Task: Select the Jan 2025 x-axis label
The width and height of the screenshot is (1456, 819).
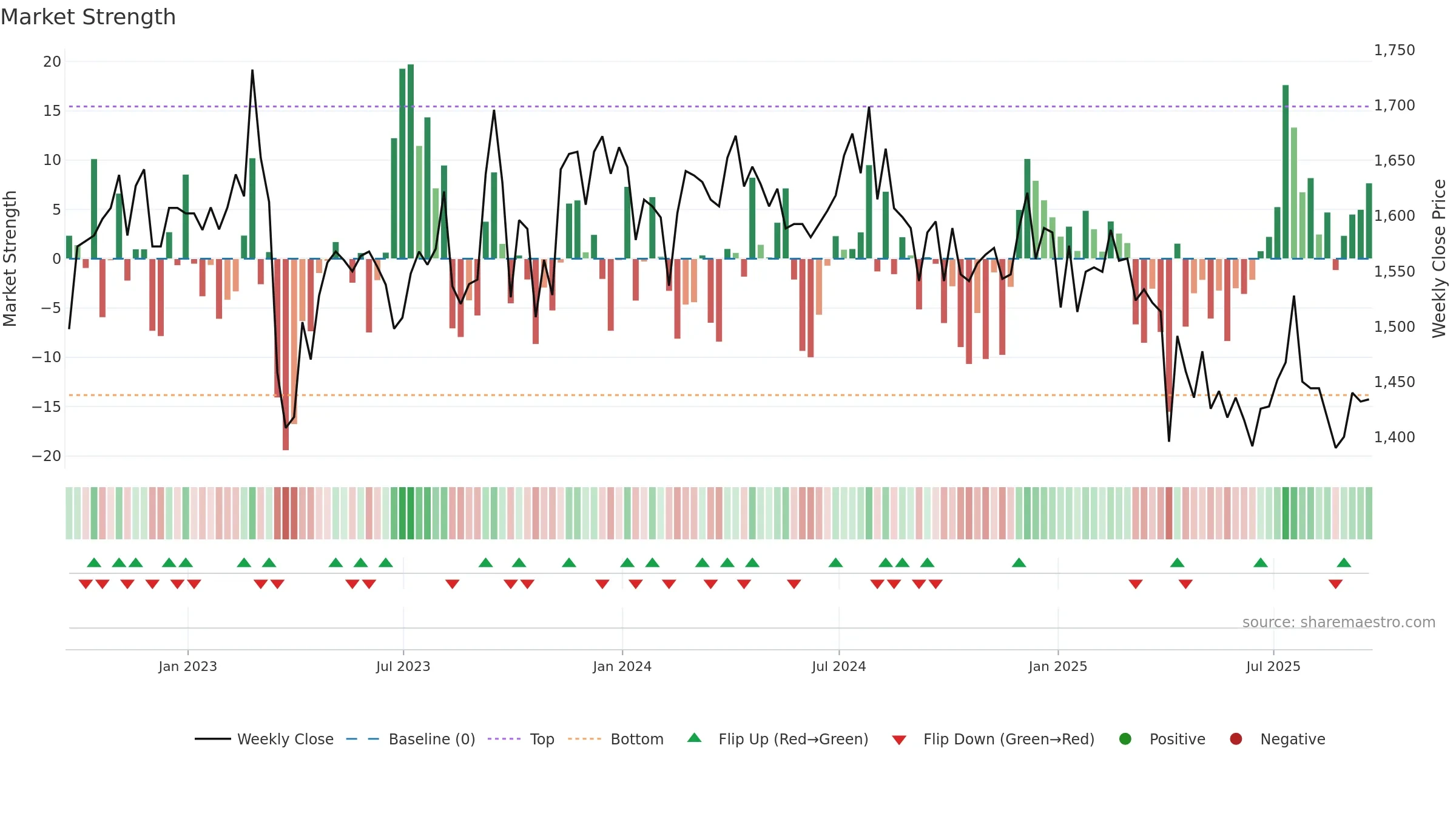Action: [x=1058, y=667]
